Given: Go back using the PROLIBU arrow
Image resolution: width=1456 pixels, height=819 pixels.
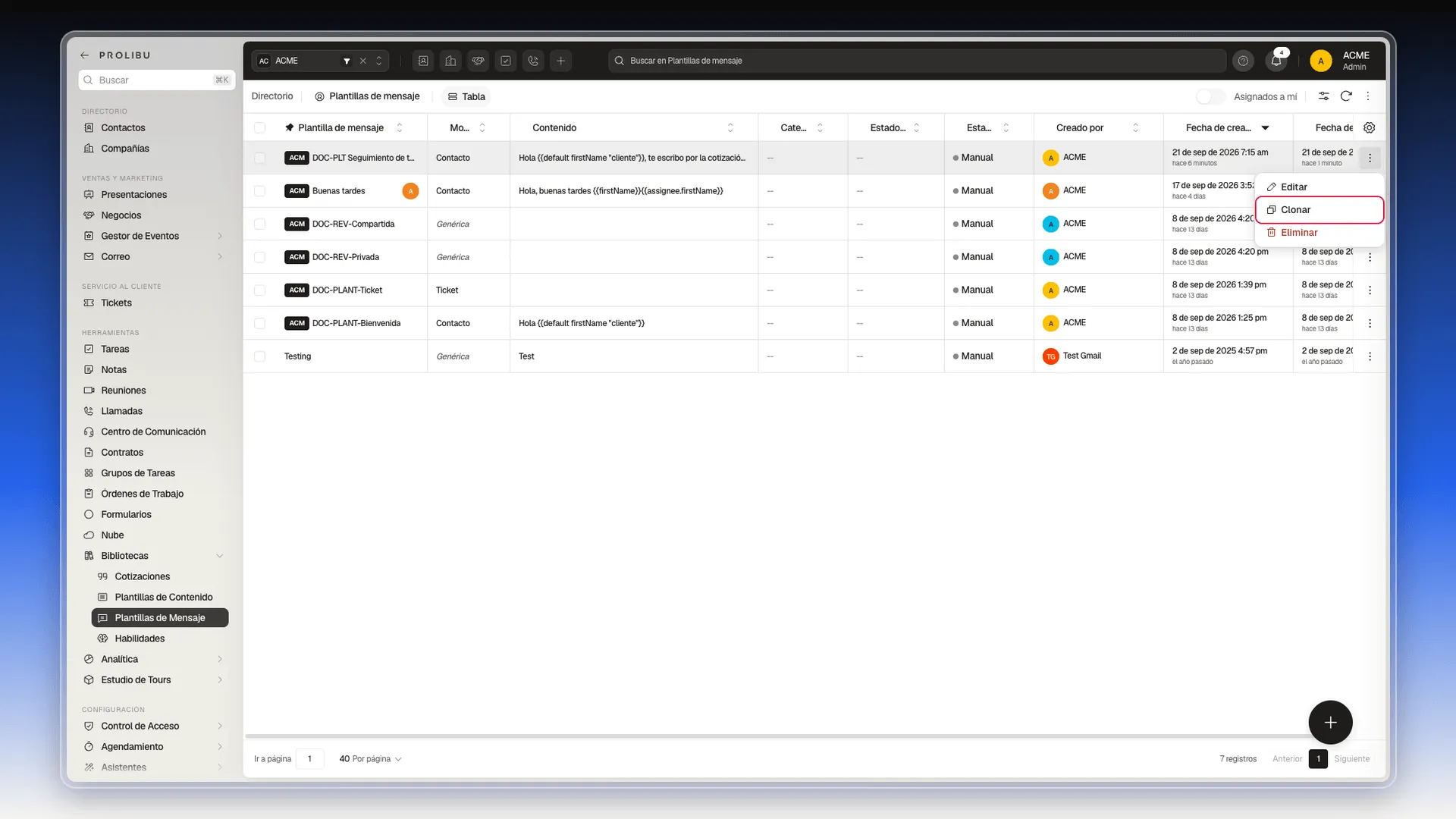Looking at the screenshot, I should point(85,55).
